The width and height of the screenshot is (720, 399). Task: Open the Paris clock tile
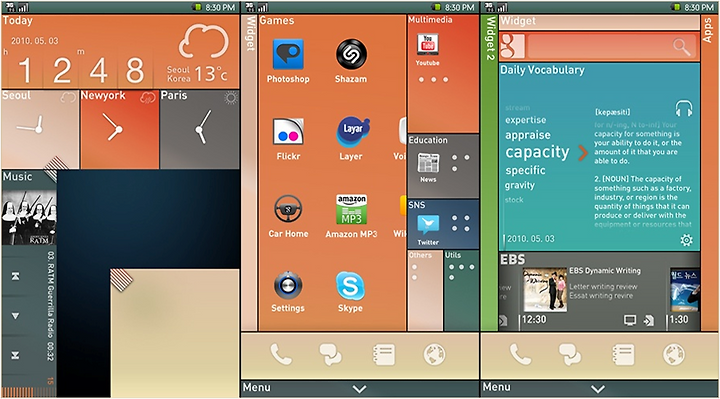pos(200,129)
